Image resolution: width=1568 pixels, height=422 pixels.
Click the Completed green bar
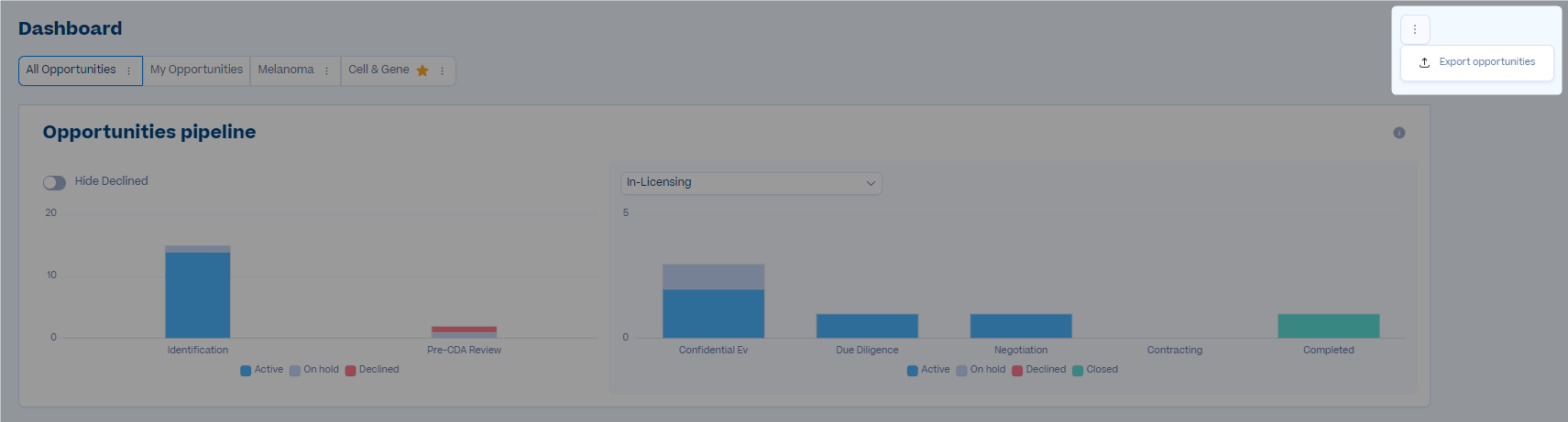[x=1328, y=326]
